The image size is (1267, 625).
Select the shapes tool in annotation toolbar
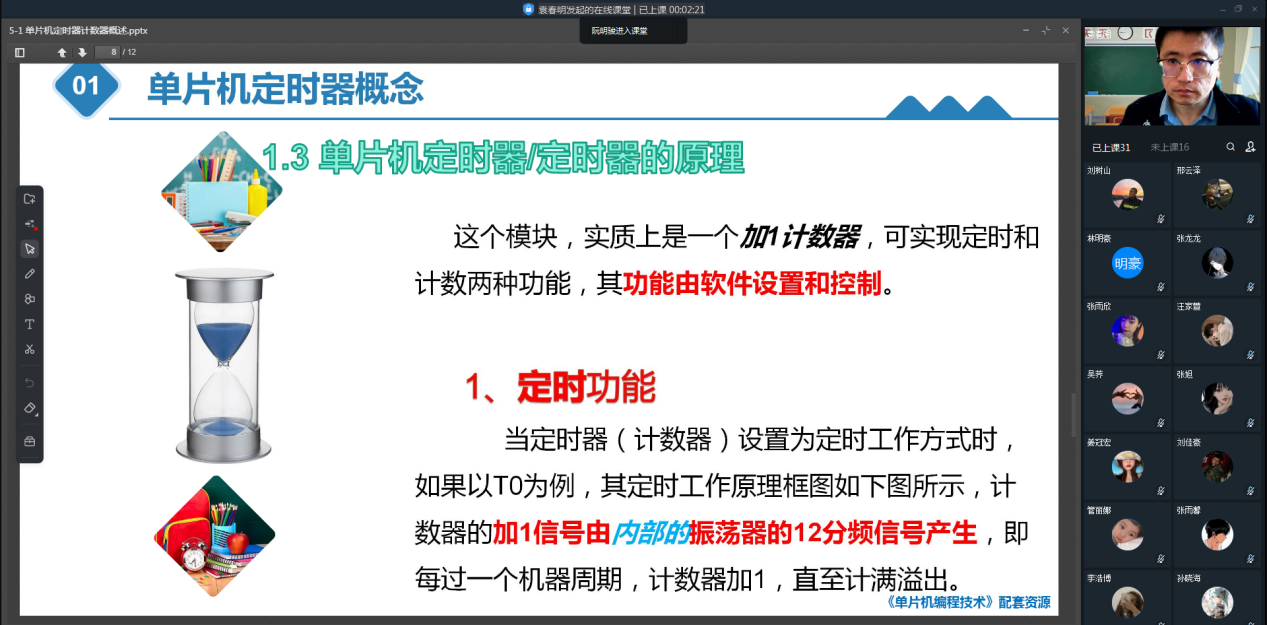pyautogui.click(x=30, y=299)
